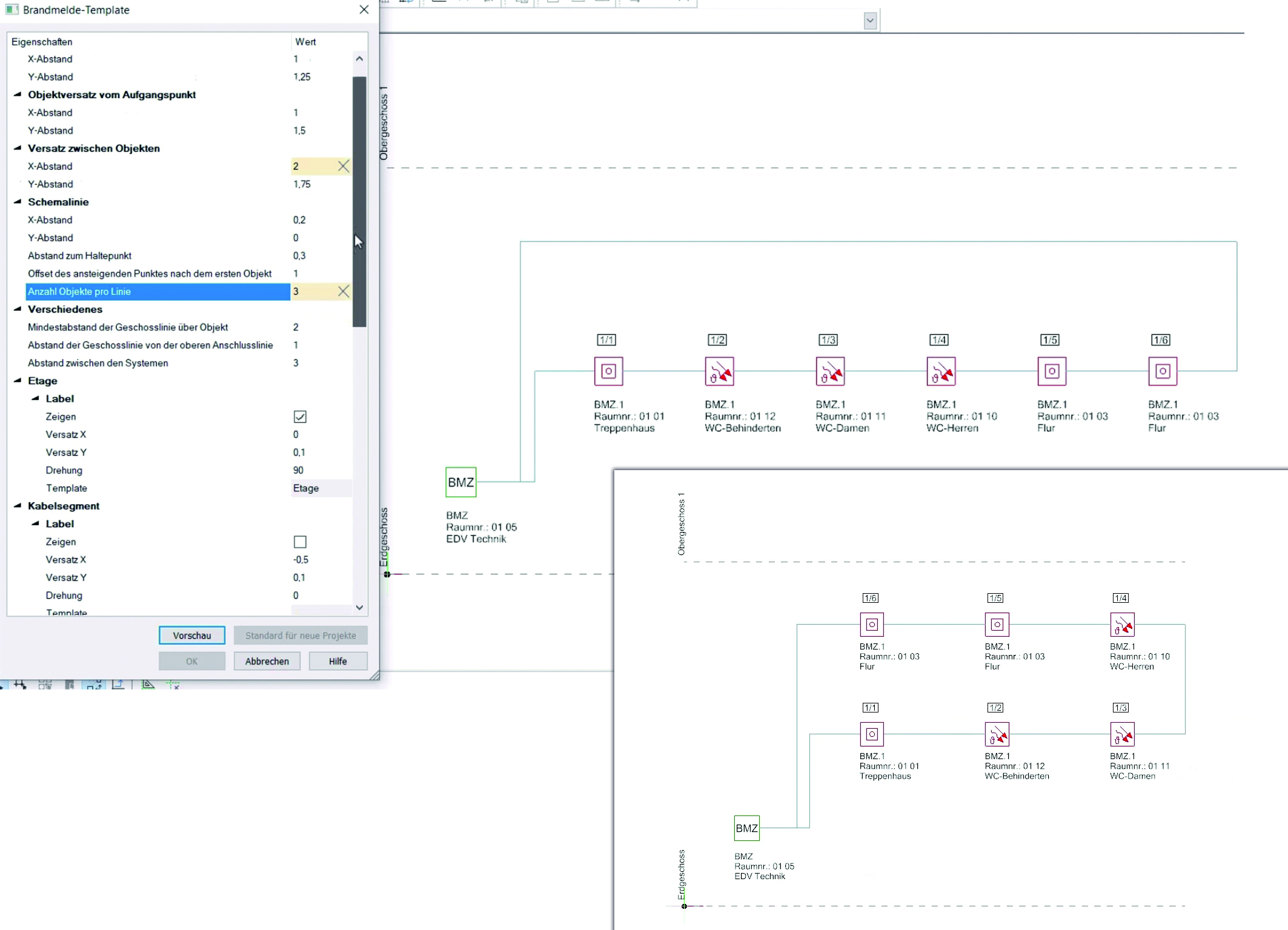The image size is (1288, 930).
Task: Click the blue up-arrow icon in bottom toolbar
Action: pos(119,685)
